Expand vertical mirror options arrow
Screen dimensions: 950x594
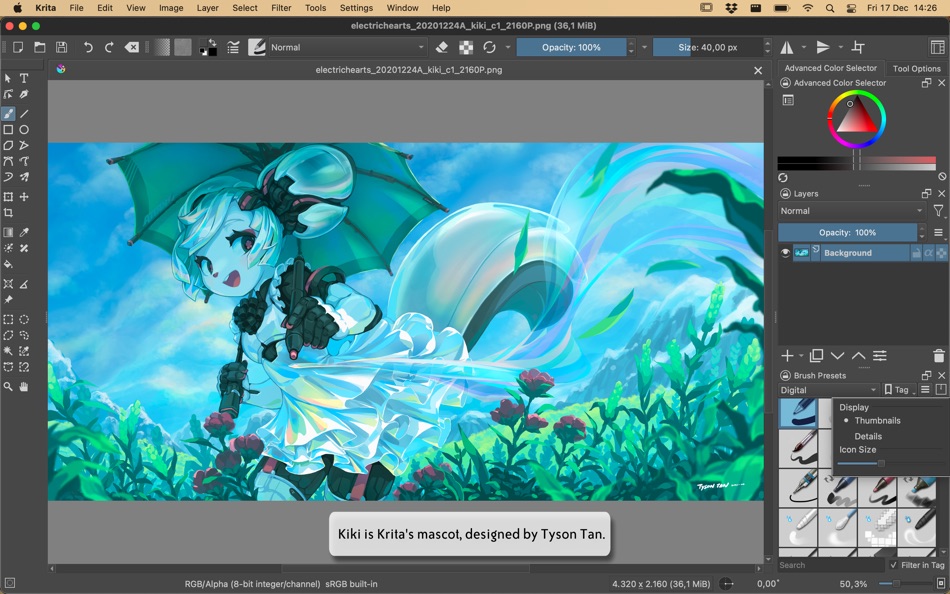pyautogui.click(x=840, y=47)
